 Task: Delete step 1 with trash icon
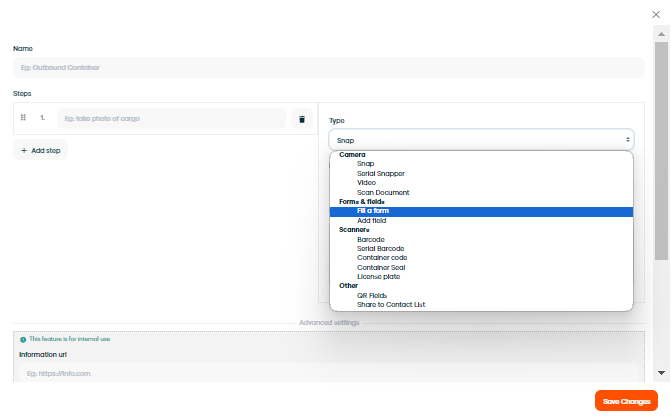[x=302, y=119]
